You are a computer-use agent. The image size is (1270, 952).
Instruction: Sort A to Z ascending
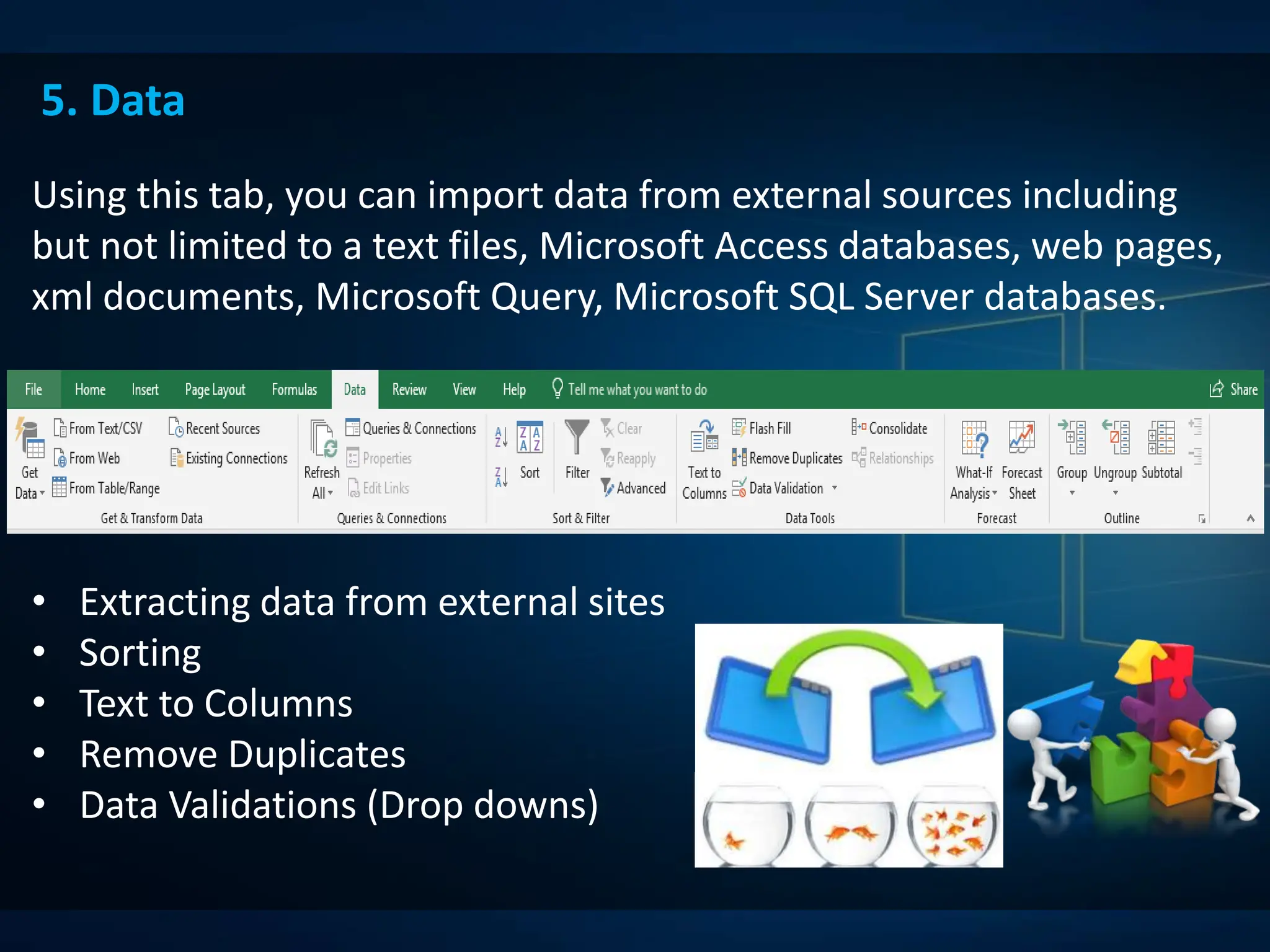coord(501,437)
